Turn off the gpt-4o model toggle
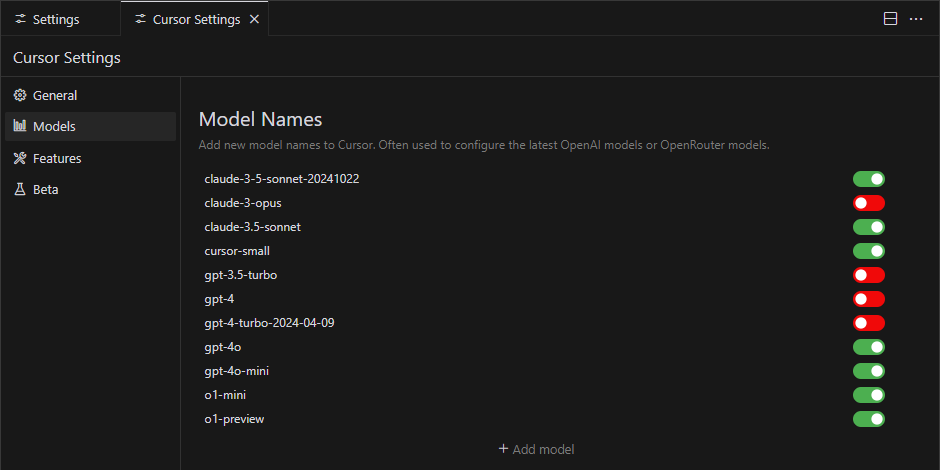 [869, 347]
